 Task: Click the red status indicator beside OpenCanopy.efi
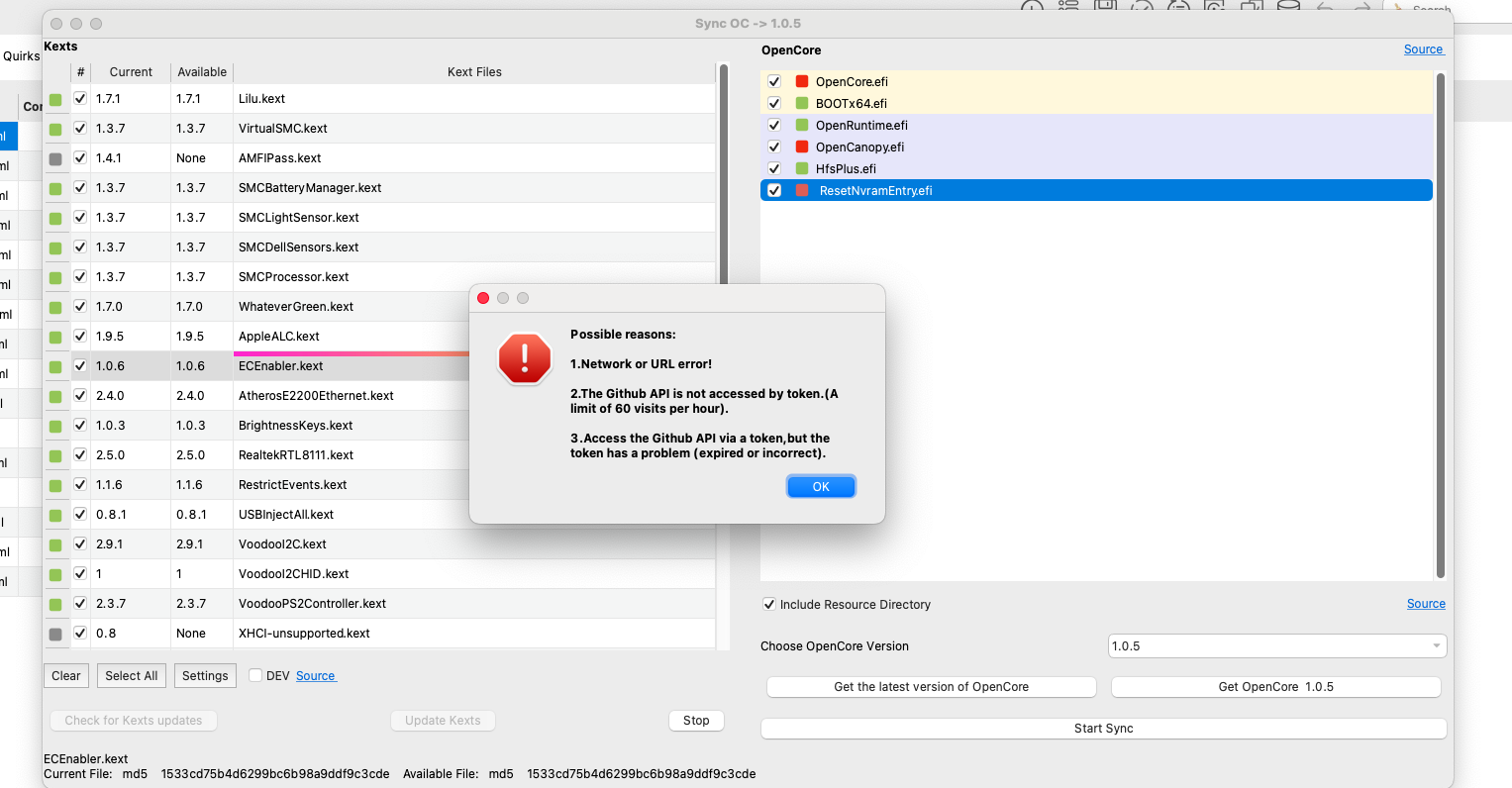click(802, 148)
